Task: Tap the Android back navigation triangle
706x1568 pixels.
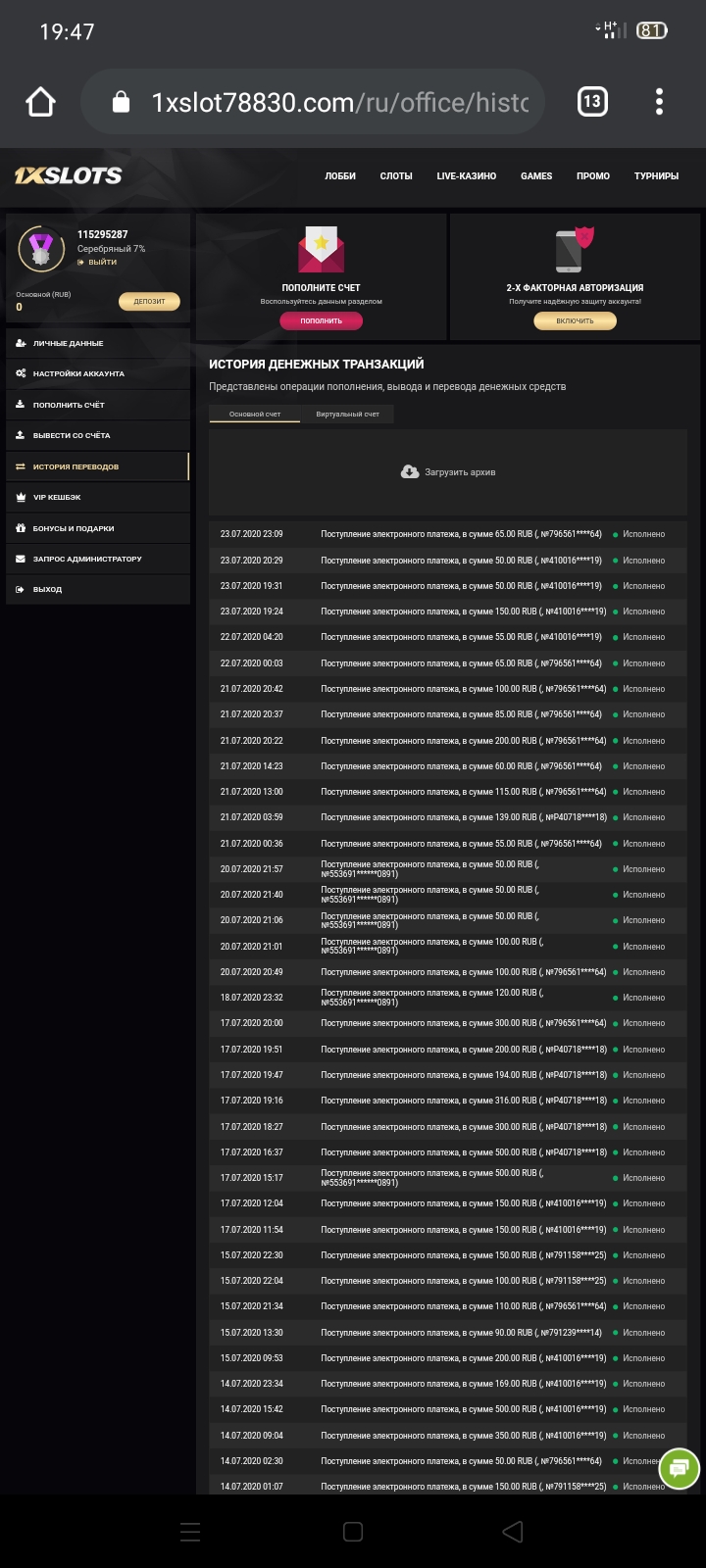Action: coord(512,1532)
